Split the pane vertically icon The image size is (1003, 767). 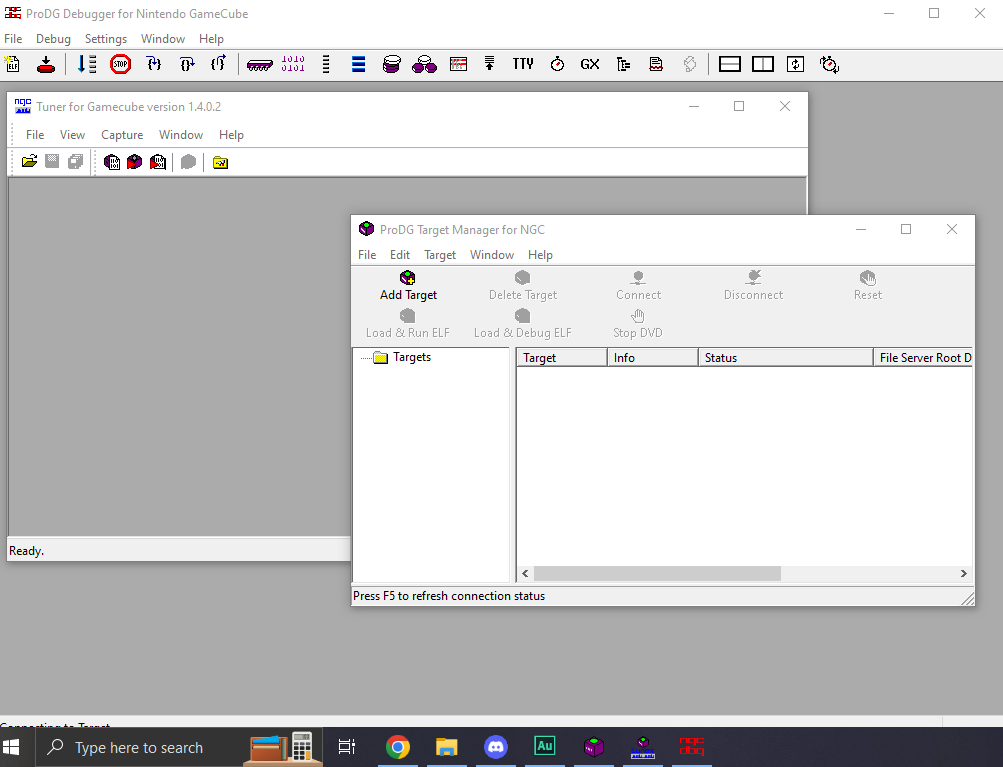tap(762, 64)
